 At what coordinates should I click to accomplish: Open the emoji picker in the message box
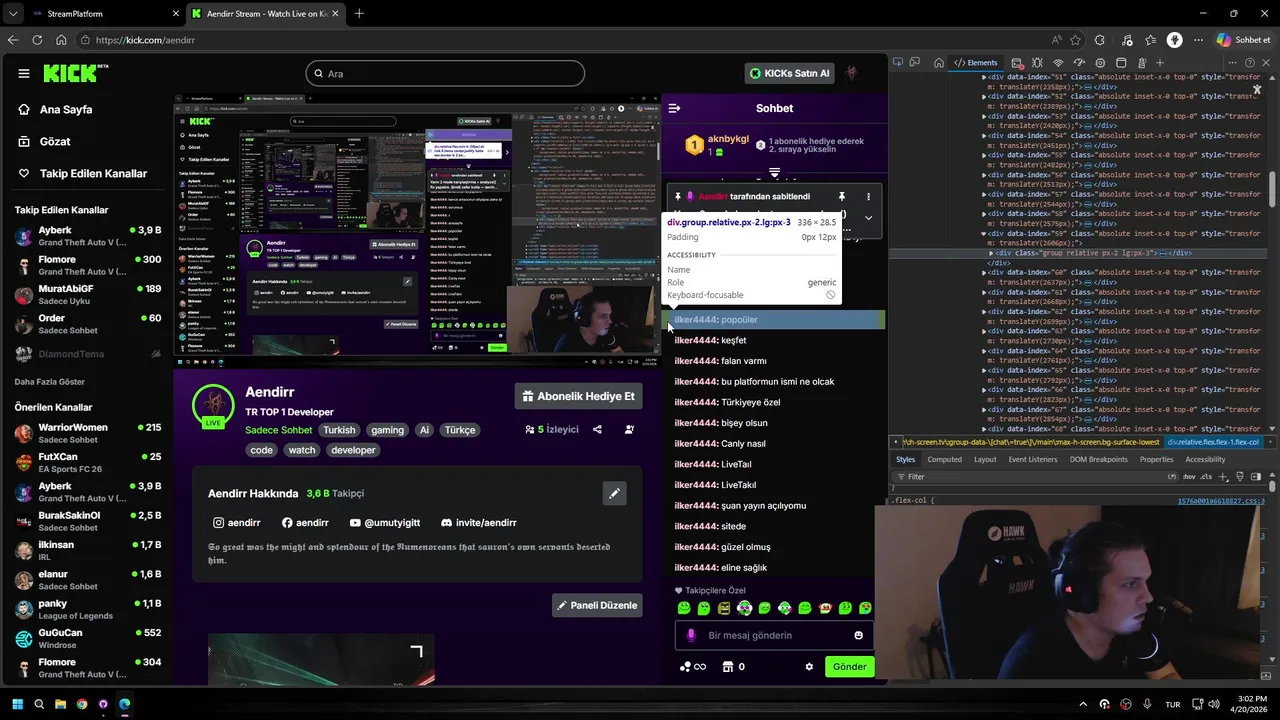(858, 635)
